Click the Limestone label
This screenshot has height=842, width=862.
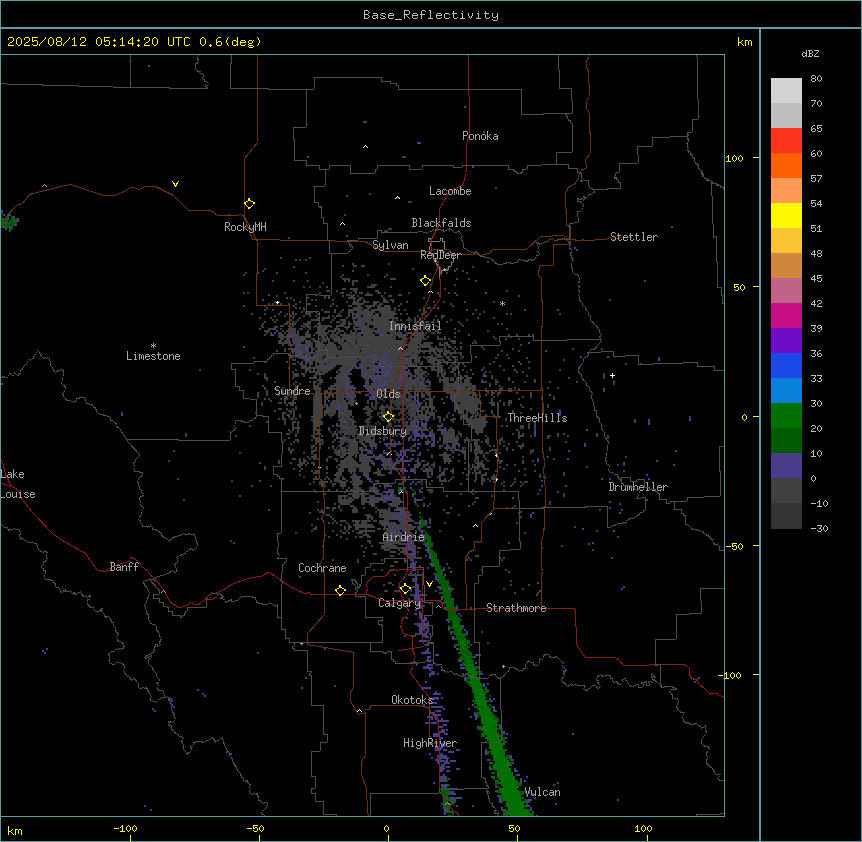pos(153,356)
